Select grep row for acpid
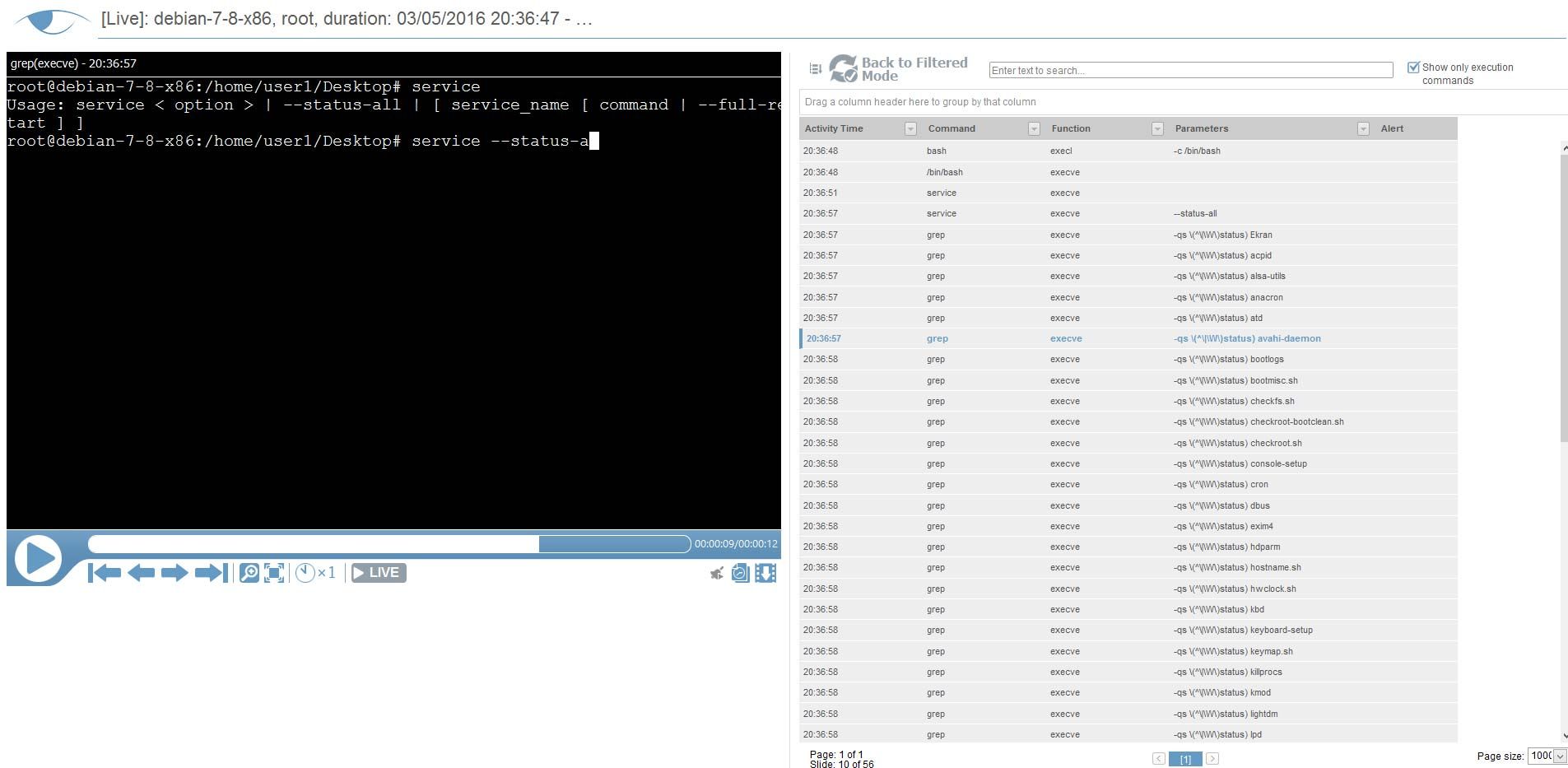1568x768 pixels. coord(1128,255)
